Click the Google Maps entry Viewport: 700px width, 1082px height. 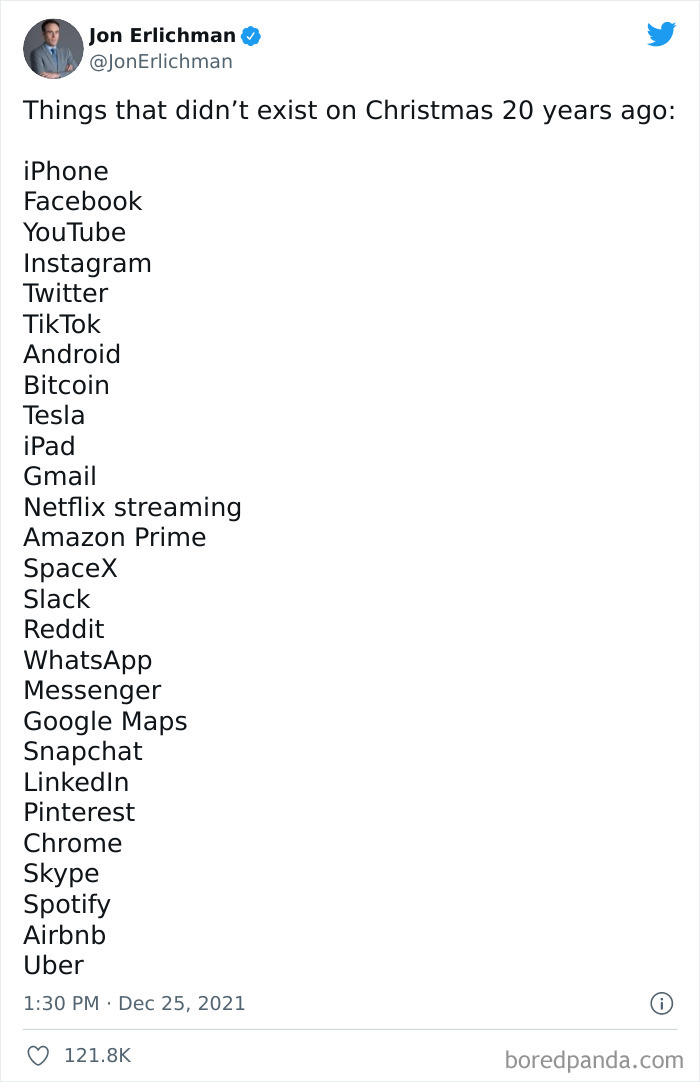pos(105,721)
